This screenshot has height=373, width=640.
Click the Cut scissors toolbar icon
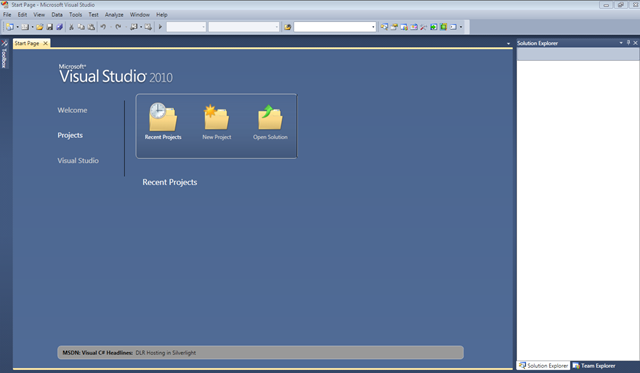[71, 27]
